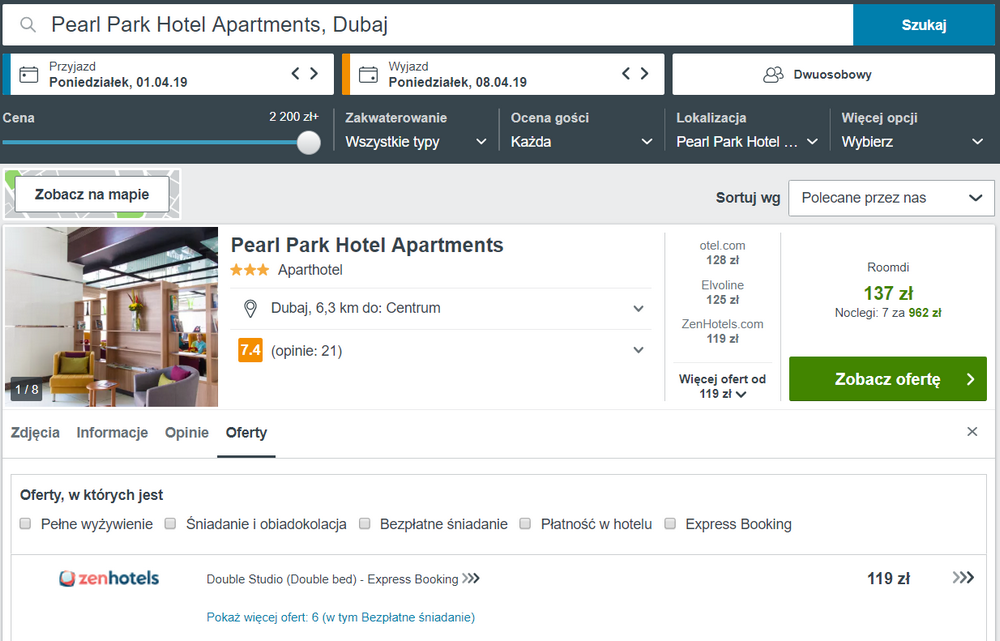Open the Pokaż więcej ofert link
1000x641 pixels.
pyautogui.click(x=341, y=617)
